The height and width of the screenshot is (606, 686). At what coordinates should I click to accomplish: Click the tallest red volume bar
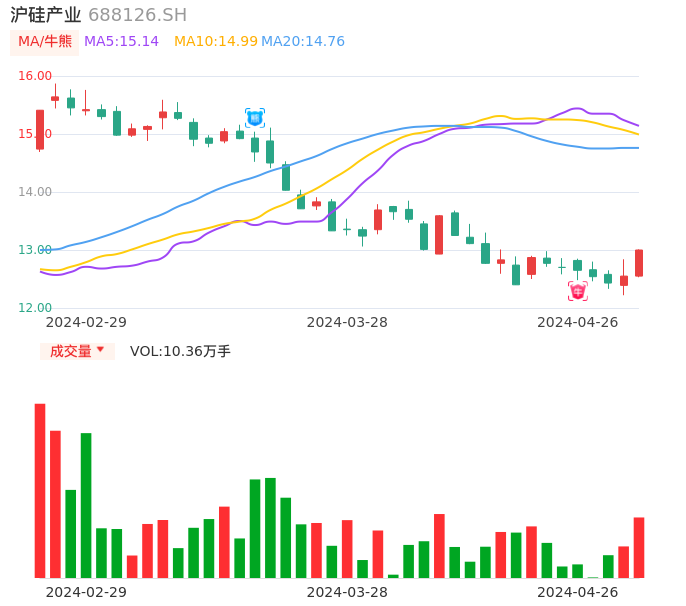point(40,490)
